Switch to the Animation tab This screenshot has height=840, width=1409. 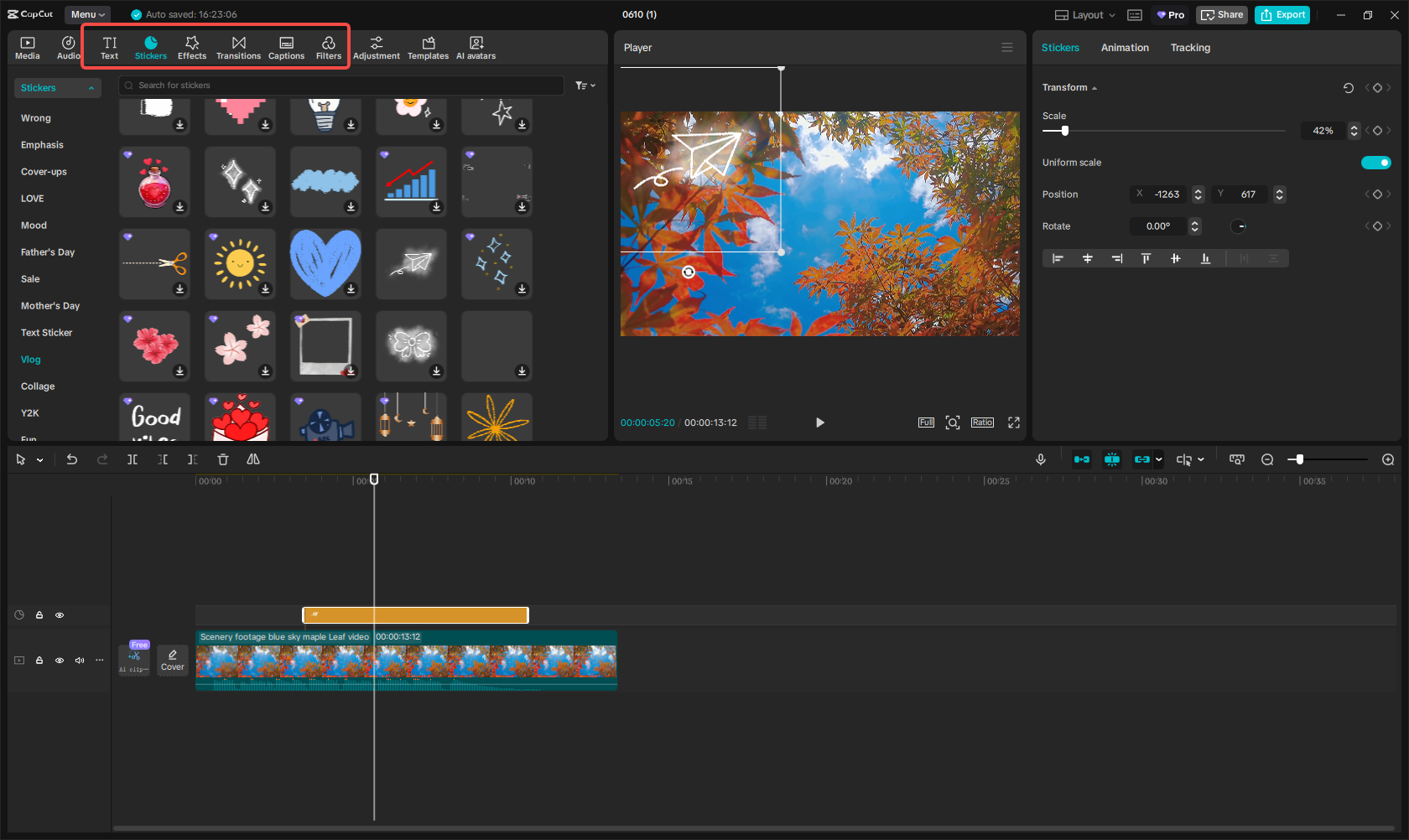point(1125,48)
